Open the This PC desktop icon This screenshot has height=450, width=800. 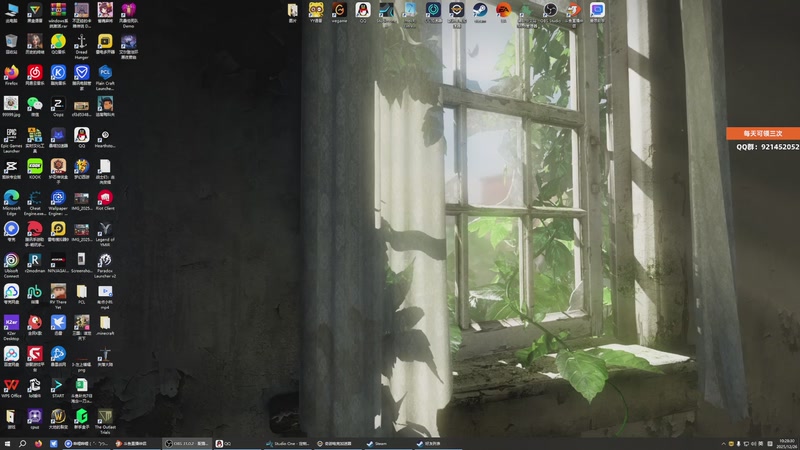pos(11,13)
